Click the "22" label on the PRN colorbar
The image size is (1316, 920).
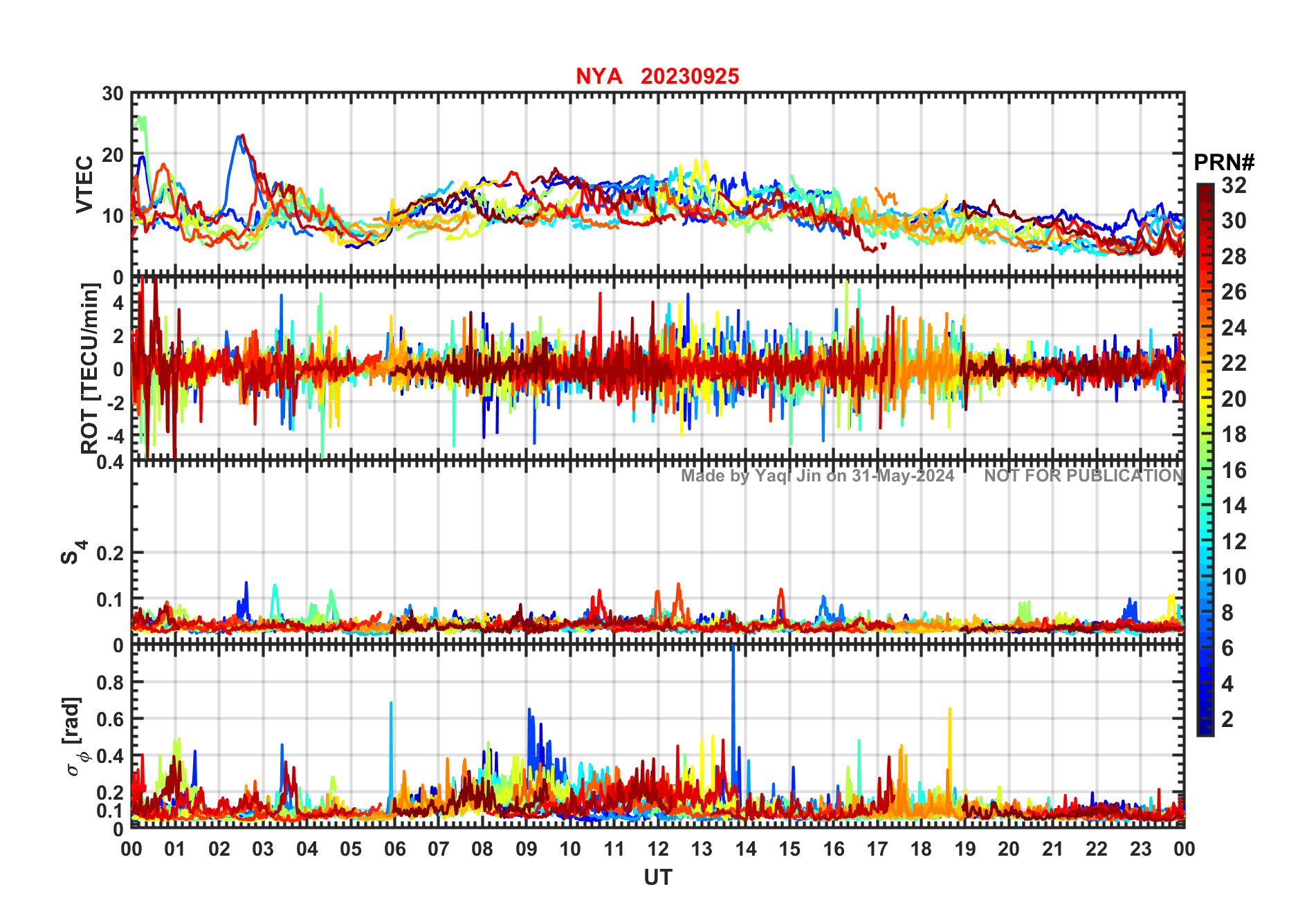tap(1234, 363)
